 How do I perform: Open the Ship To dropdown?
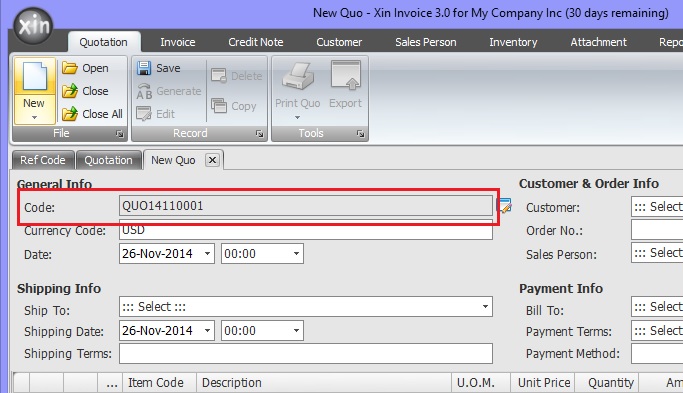[485, 307]
